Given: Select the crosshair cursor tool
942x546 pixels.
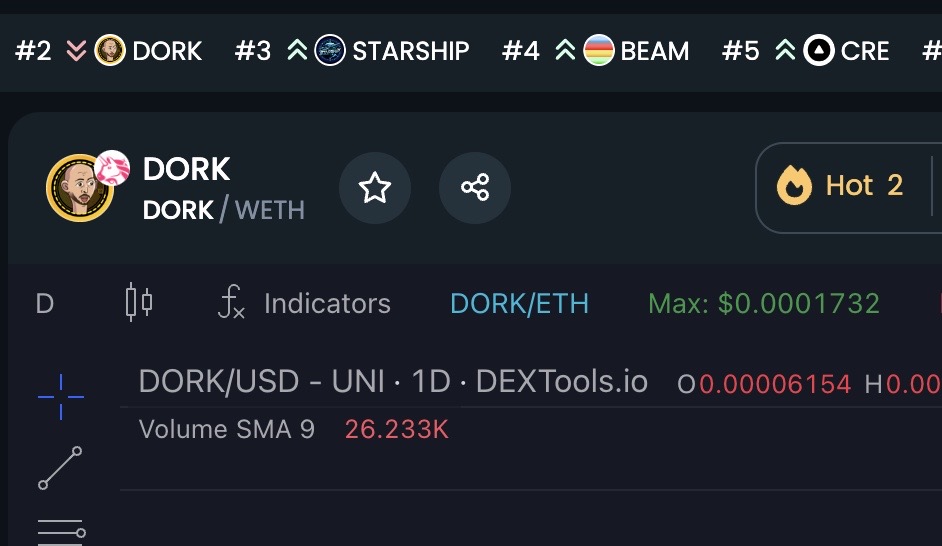Looking at the screenshot, I should pyautogui.click(x=61, y=396).
